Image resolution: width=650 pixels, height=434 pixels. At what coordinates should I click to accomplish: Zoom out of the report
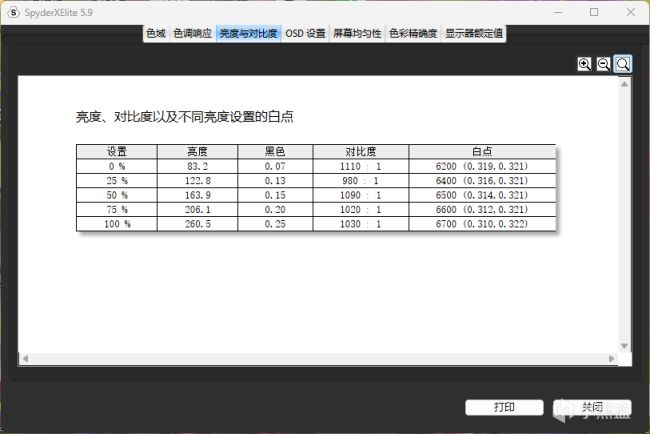coord(604,64)
